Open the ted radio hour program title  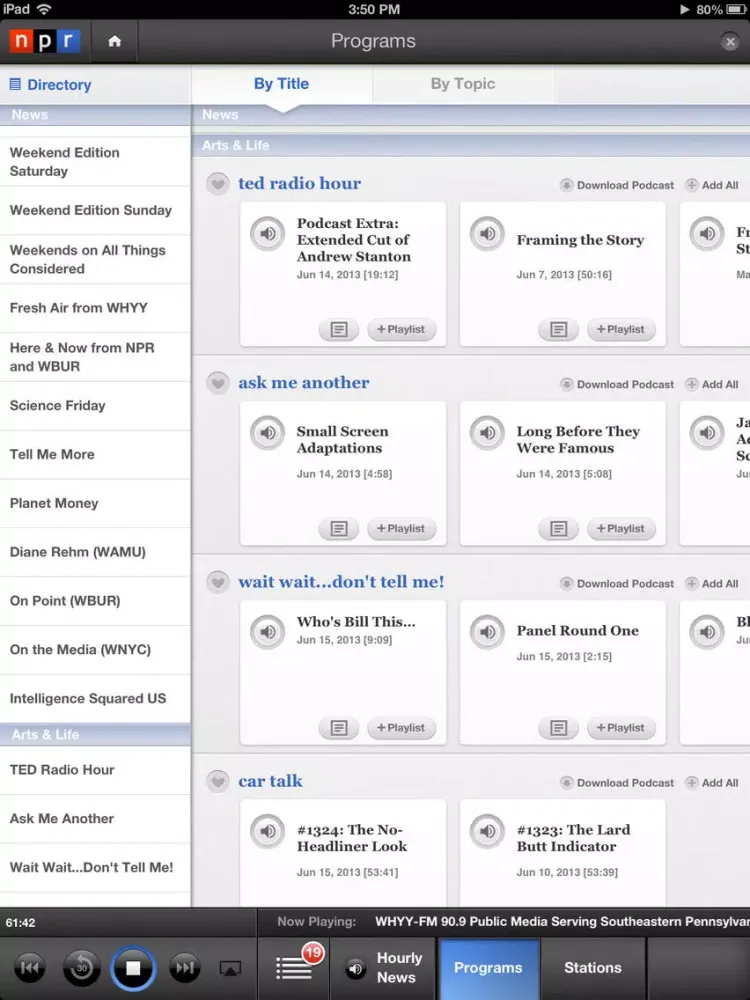click(x=299, y=184)
